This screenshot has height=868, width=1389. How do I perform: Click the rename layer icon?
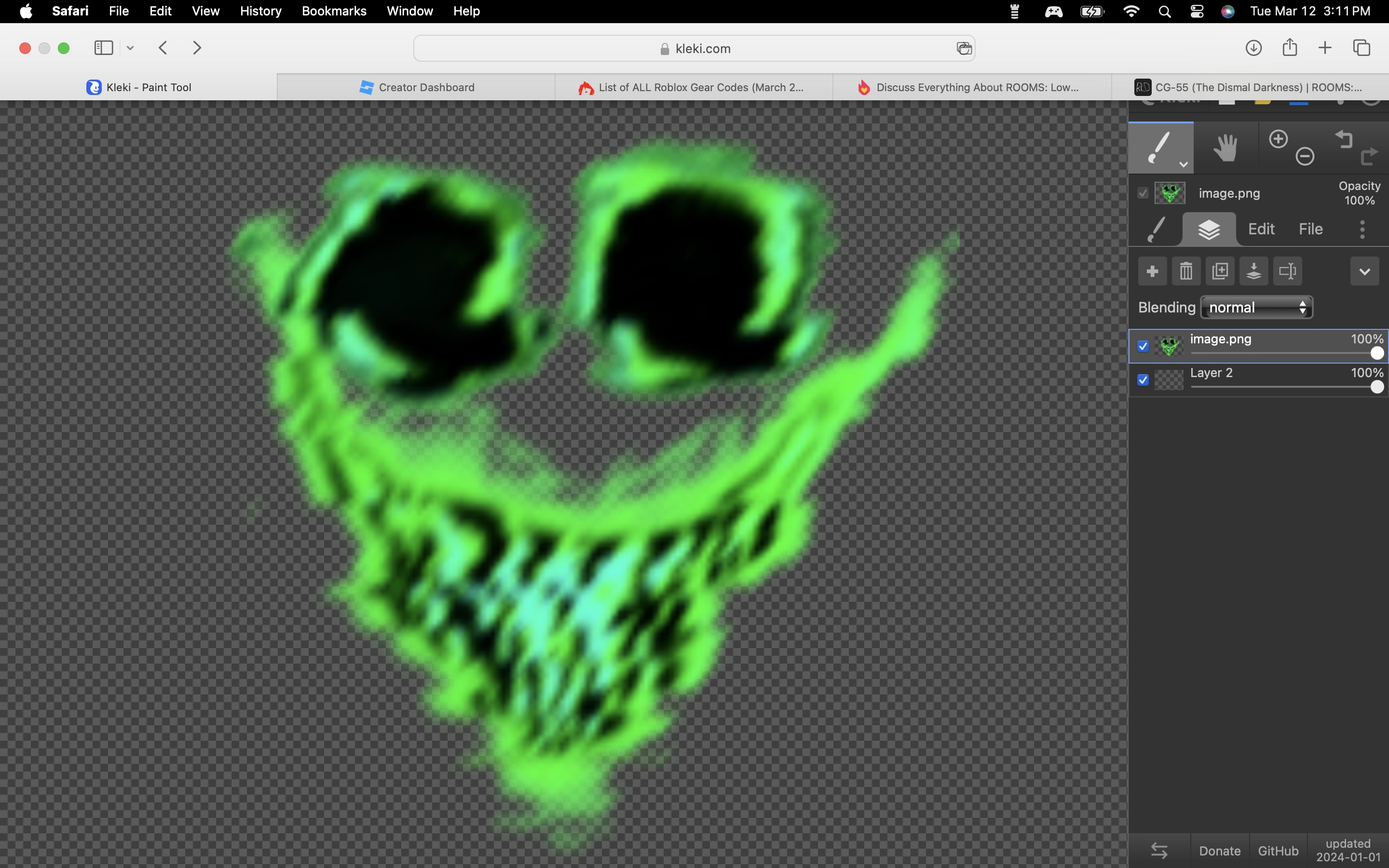(x=1287, y=271)
